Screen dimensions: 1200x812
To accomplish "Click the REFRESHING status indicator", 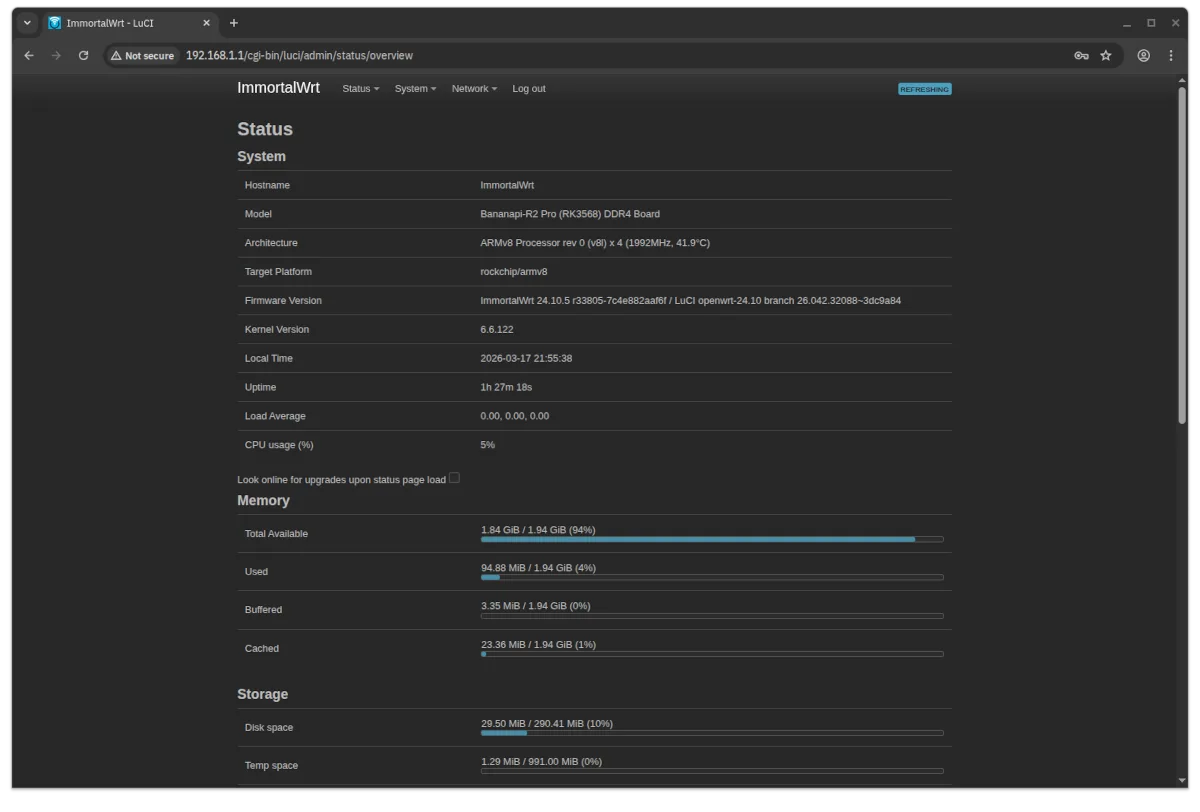I will coord(924,89).
